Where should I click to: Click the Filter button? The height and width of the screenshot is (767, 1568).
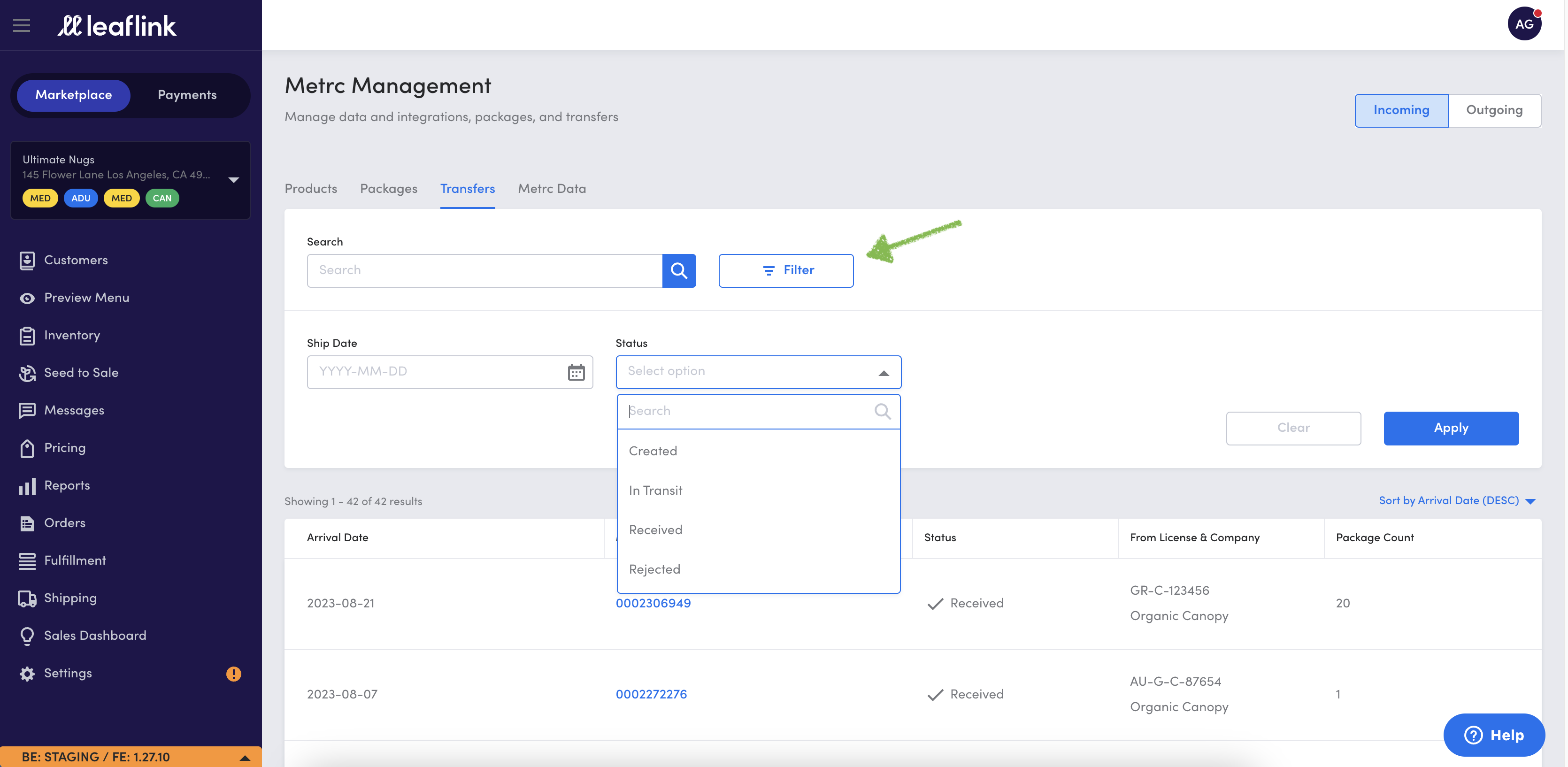point(786,270)
